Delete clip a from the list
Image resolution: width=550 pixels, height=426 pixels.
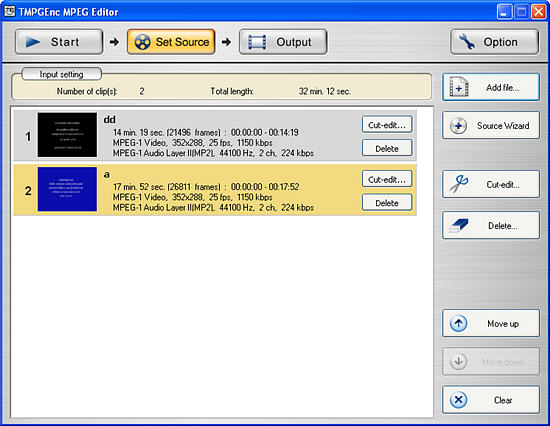click(x=387, y=202)
